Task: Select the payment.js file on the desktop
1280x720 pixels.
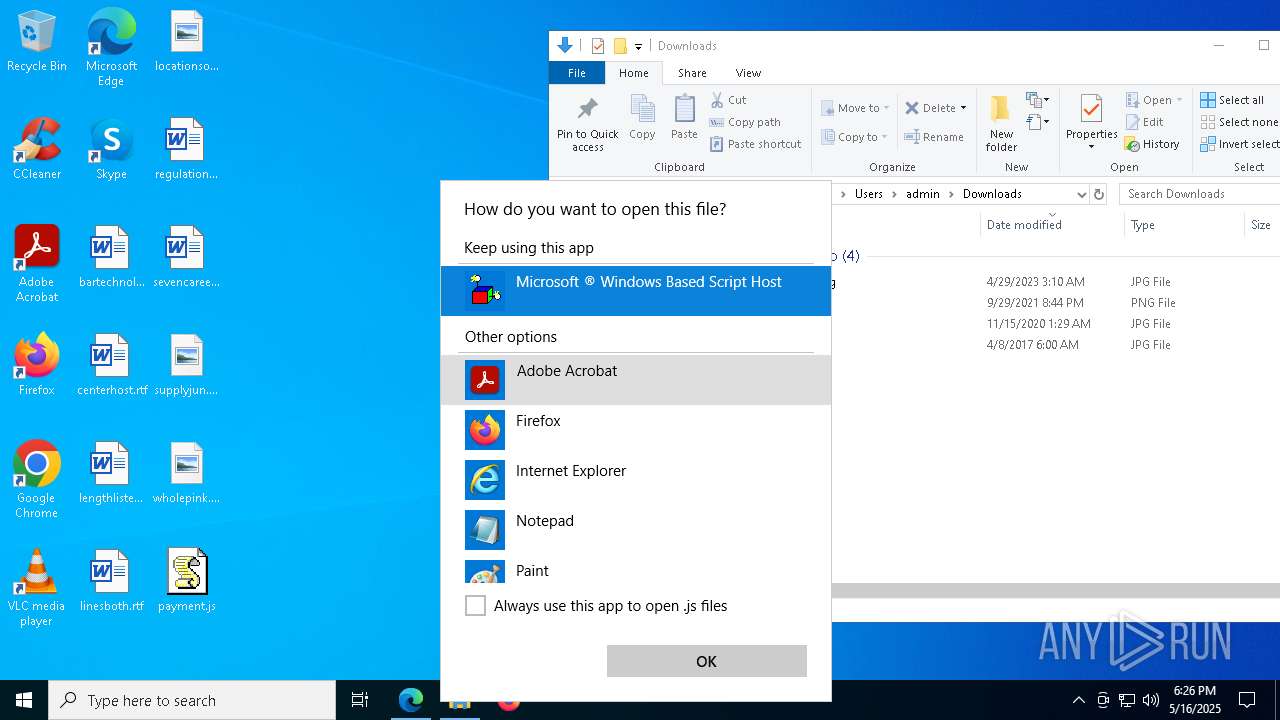Action: coord(187,581)
